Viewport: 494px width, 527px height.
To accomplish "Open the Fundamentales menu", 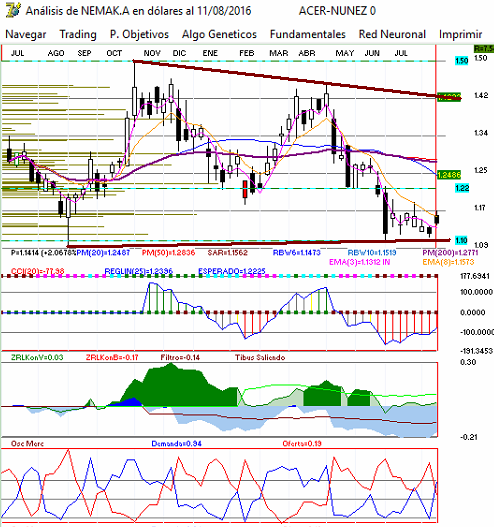I will (x=307, y=34).
